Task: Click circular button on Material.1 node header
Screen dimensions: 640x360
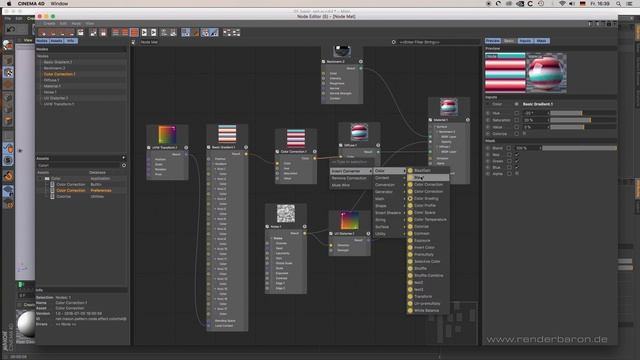Action: (468, 120)
